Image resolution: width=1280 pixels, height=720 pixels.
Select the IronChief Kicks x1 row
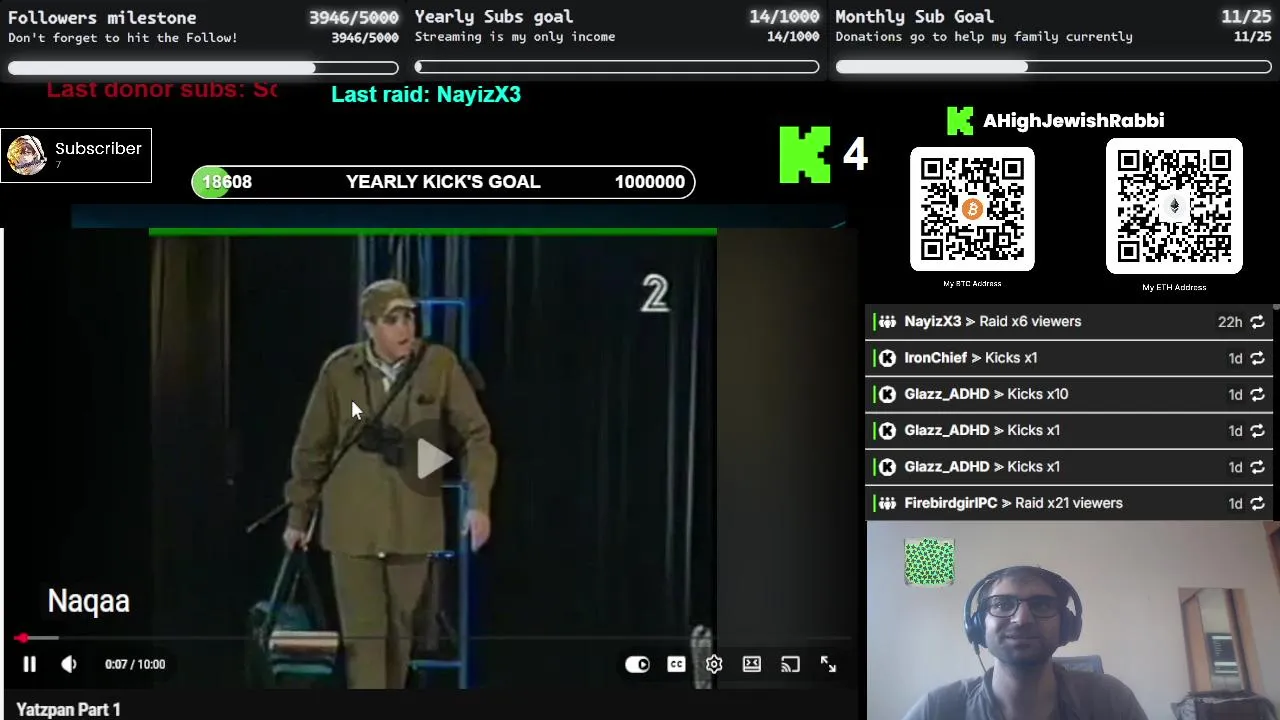coord(1069,358)
